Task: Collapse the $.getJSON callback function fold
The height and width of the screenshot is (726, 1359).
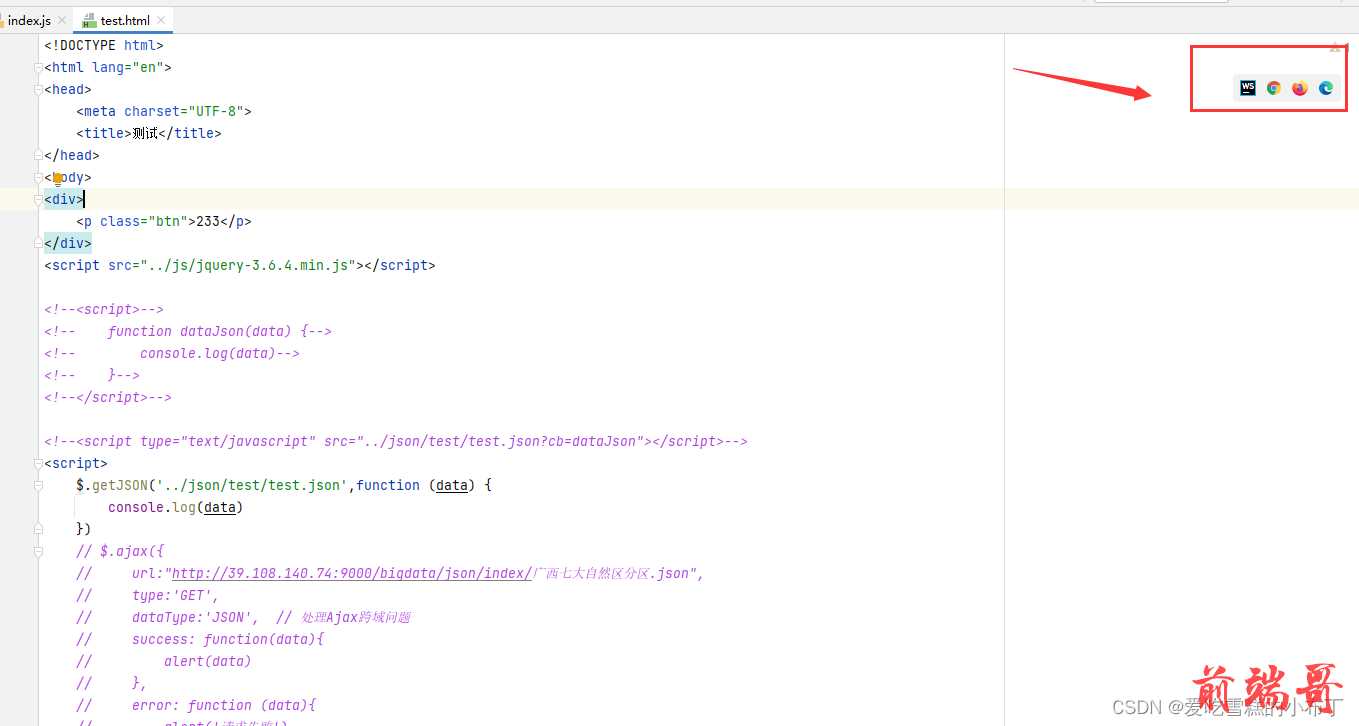Action: (38, 485)
